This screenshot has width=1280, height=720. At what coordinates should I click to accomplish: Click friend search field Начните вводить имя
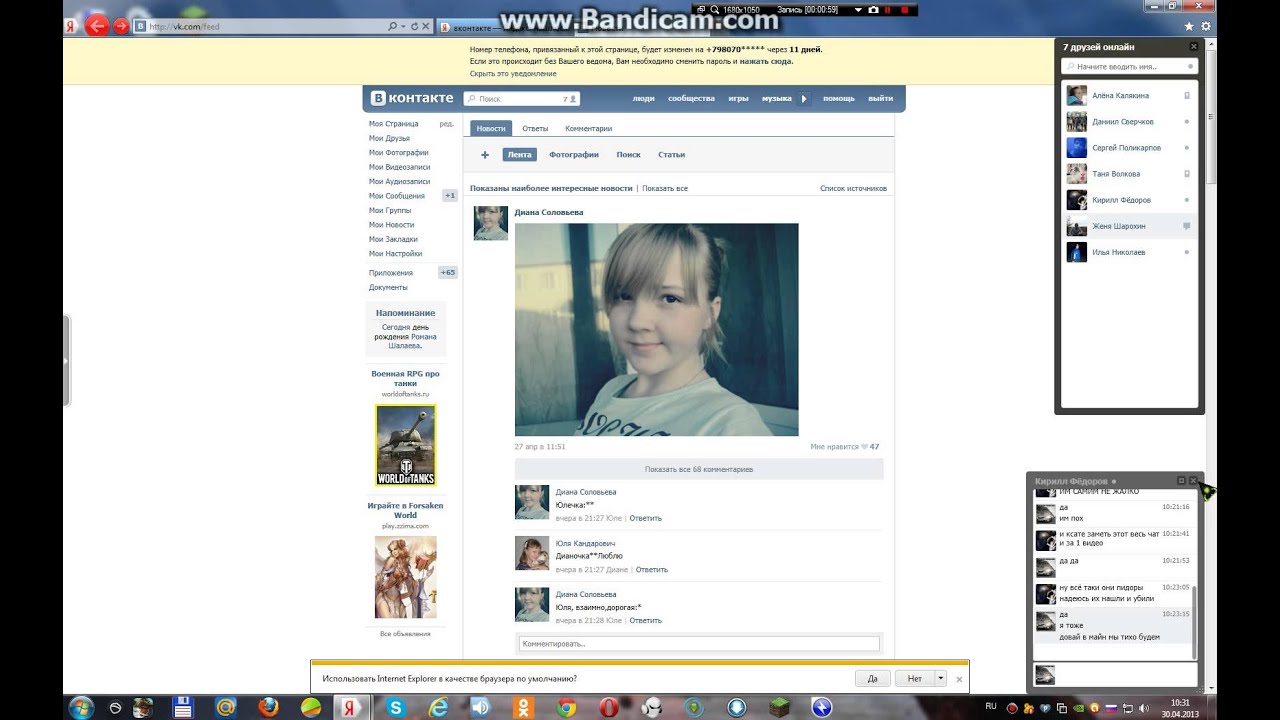point(1130,67)
